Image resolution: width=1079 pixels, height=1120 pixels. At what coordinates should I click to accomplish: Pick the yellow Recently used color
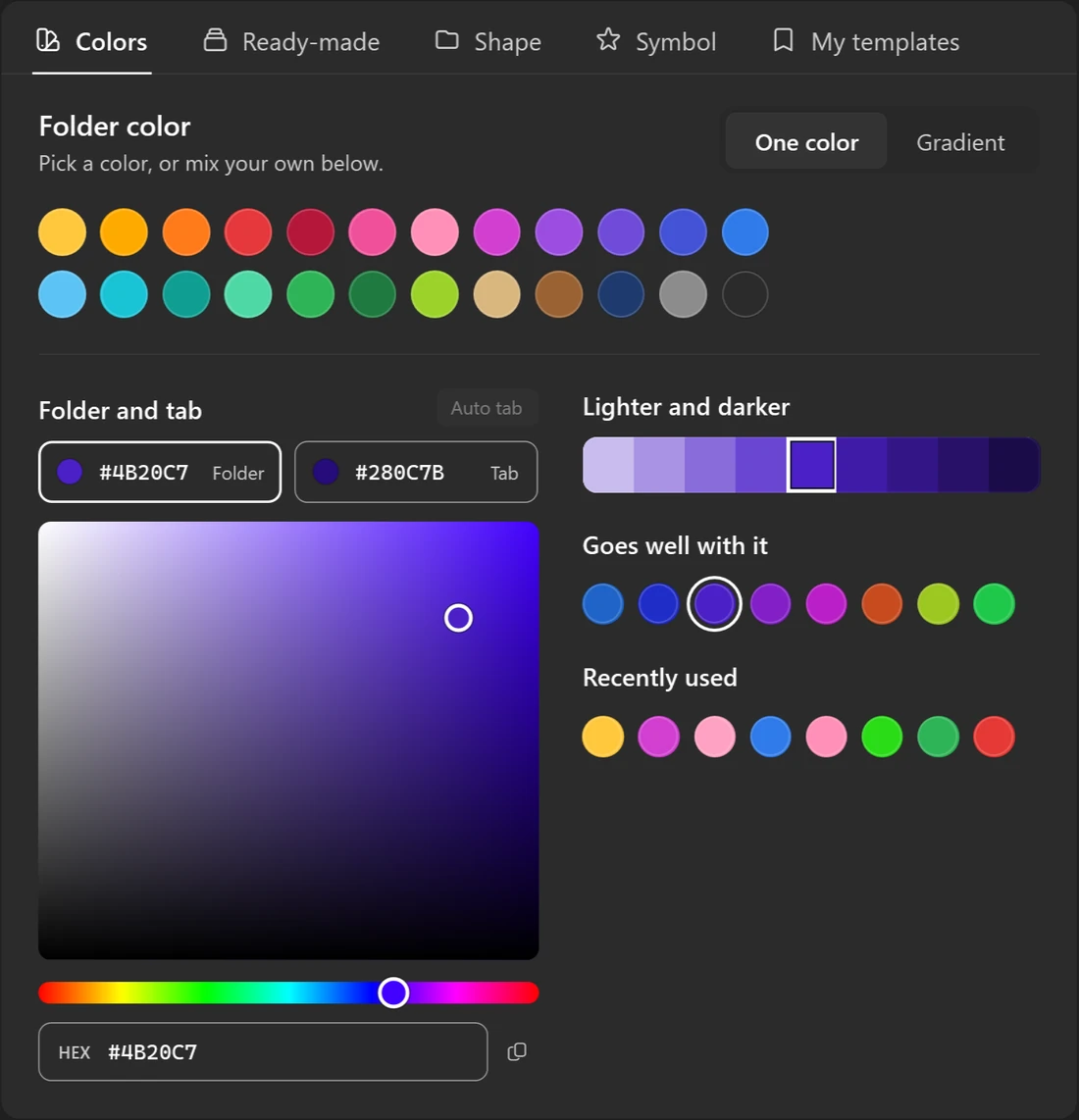point(603,737)
